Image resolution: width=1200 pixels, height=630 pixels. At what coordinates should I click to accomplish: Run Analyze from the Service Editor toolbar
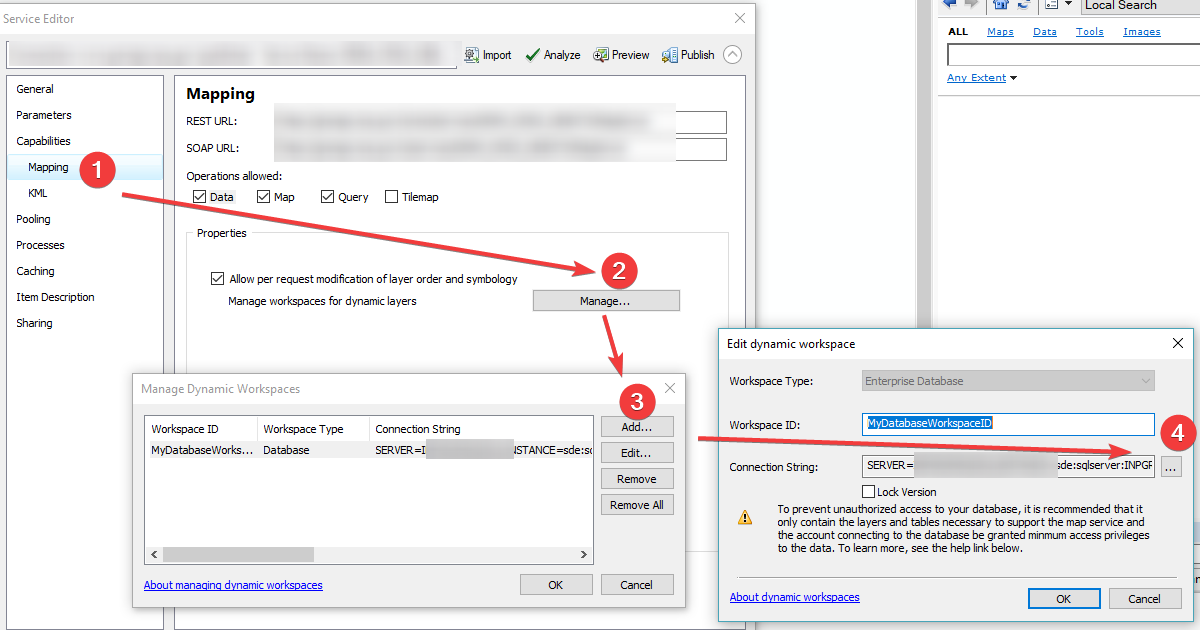tap(553, 55)
